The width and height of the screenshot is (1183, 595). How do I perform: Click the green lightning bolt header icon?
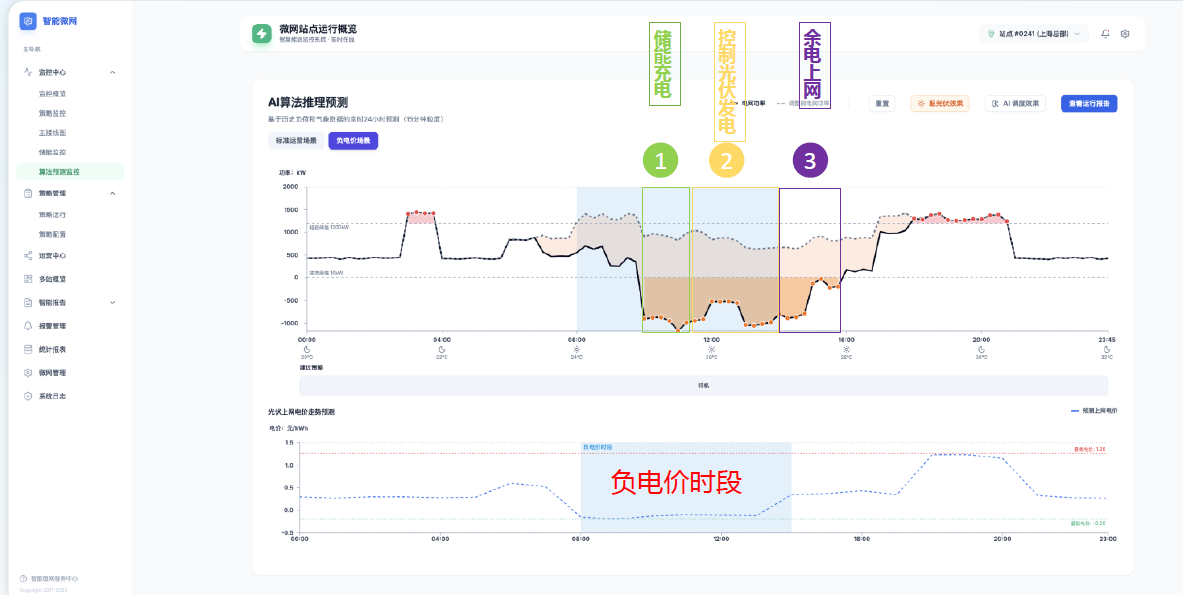(262, 33)
